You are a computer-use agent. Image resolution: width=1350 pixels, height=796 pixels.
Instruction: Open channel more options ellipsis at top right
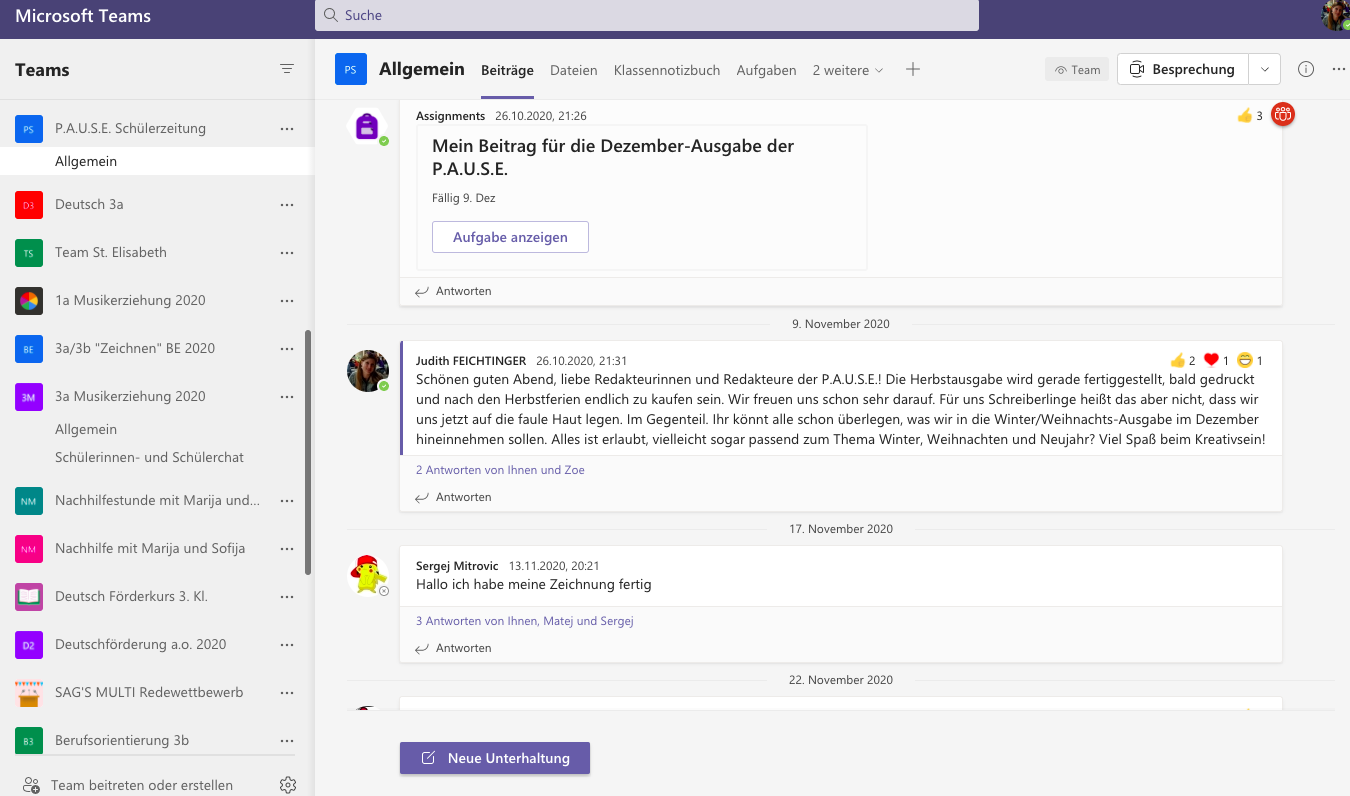[1339, 69]
